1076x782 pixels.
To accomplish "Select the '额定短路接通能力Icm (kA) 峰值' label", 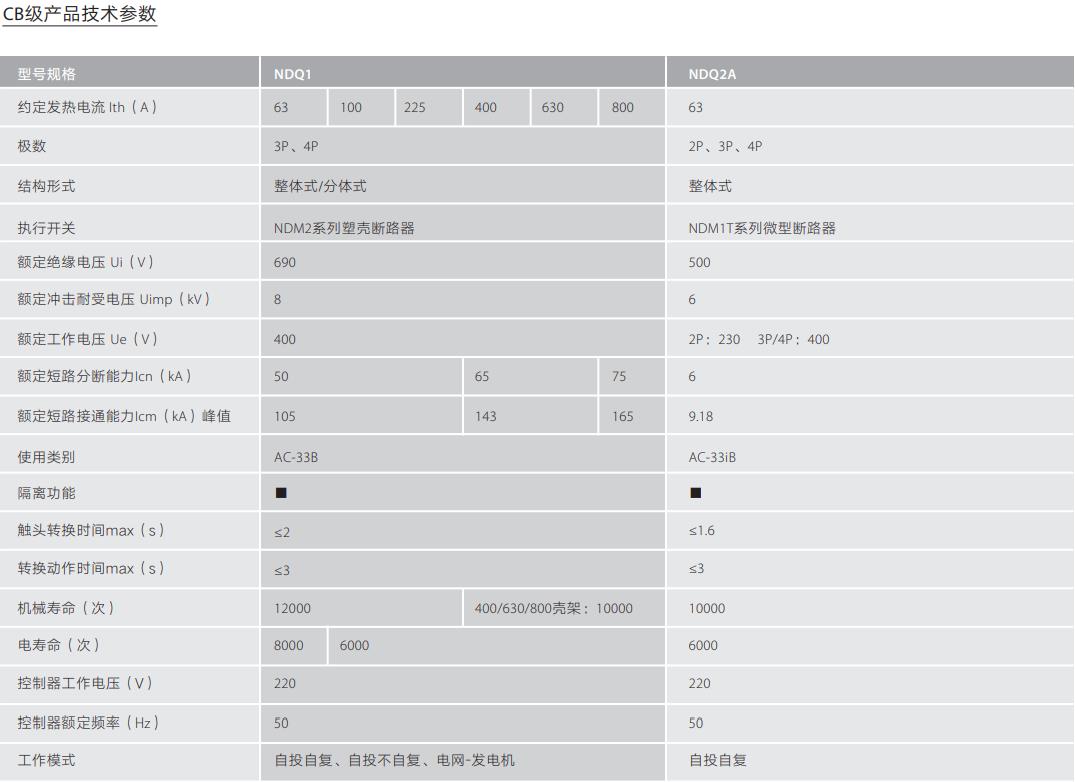I will [124, 416].
